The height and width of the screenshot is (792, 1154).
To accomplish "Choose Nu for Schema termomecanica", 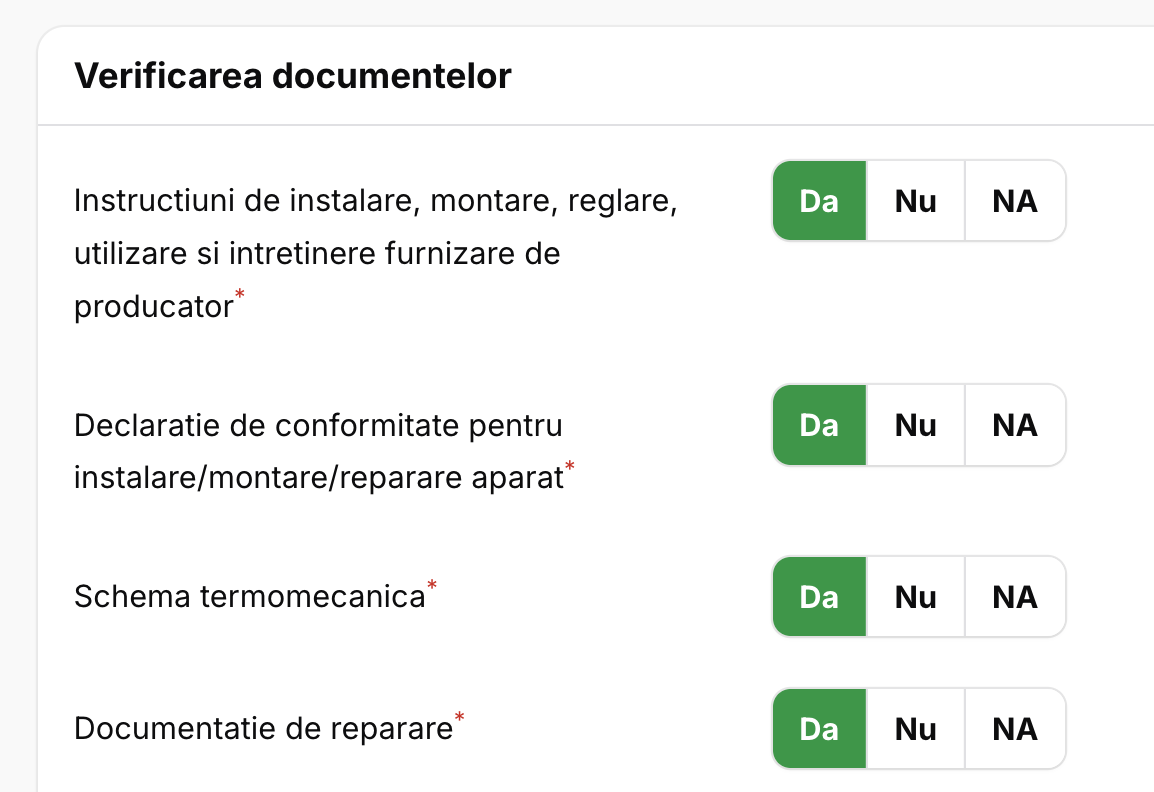I will click(915, 597).
